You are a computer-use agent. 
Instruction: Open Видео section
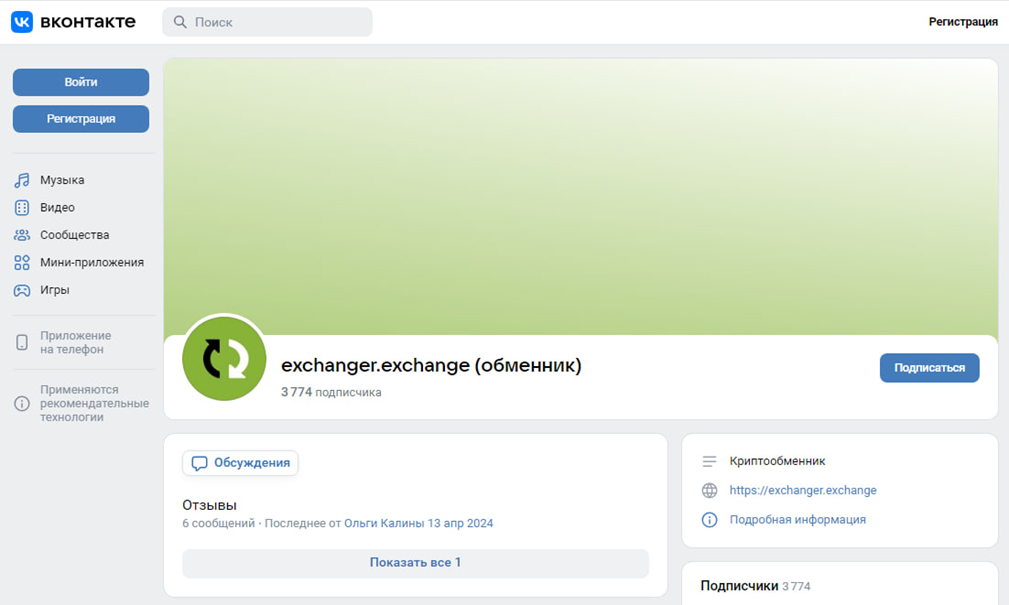coord(57,207)
